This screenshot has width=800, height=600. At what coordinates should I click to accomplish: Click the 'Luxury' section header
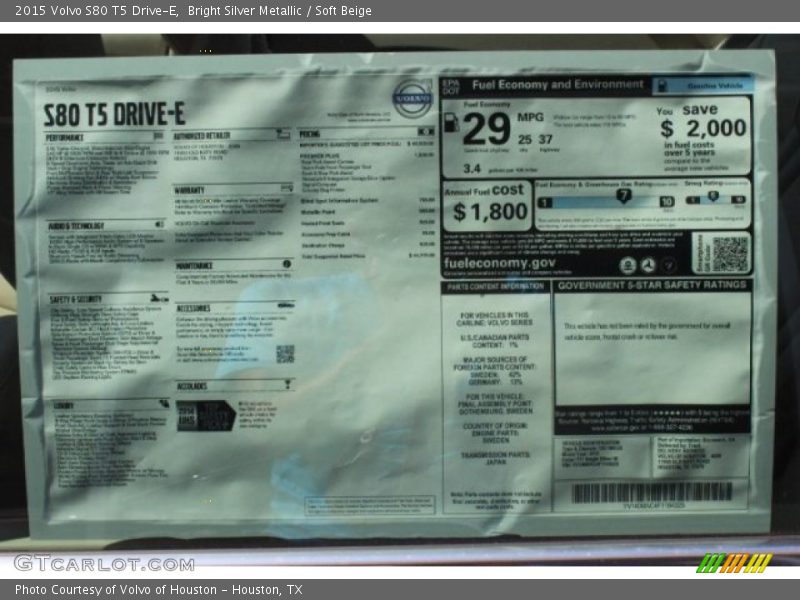point(64,406)
